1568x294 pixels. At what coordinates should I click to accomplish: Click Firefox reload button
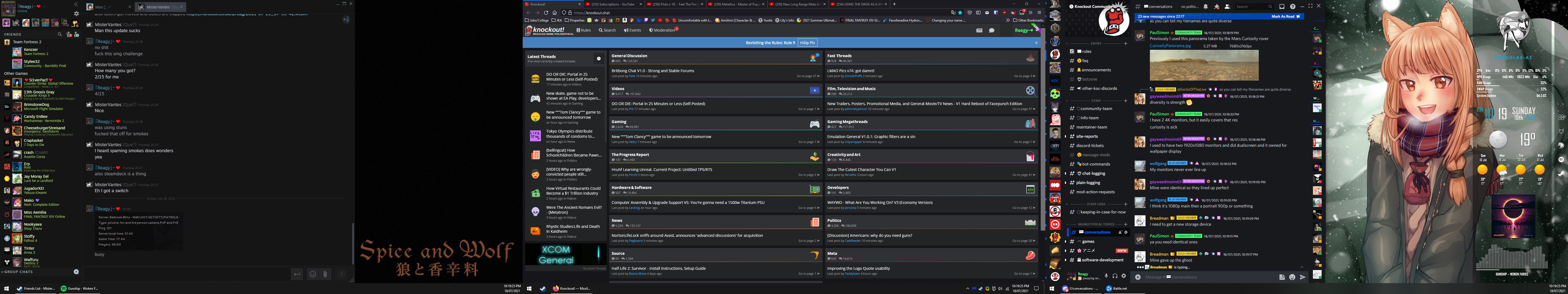[546, 13]
